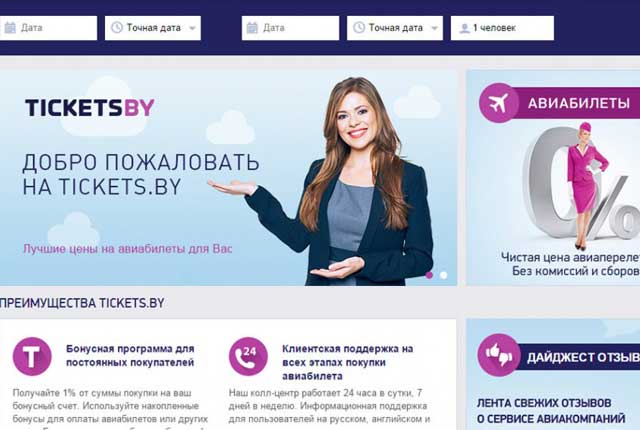
Task: Click the person icon beside 1 человек
Action: (x=464, y=28)
